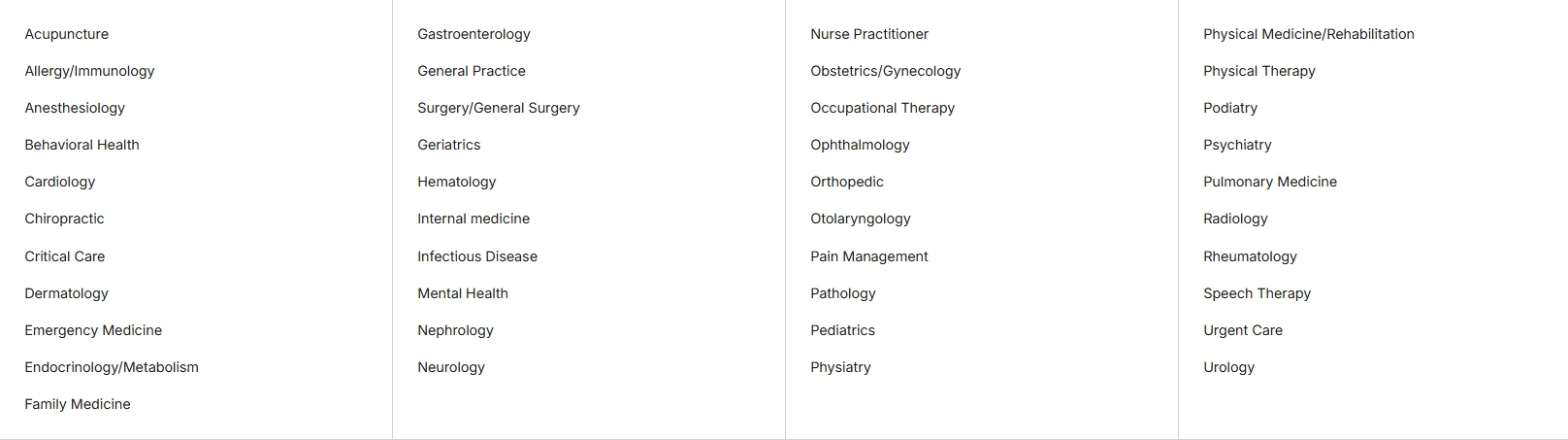Click the Nurse Practitioner link
The height and width of the screenshot is (440, 1568).
[869, 34]
